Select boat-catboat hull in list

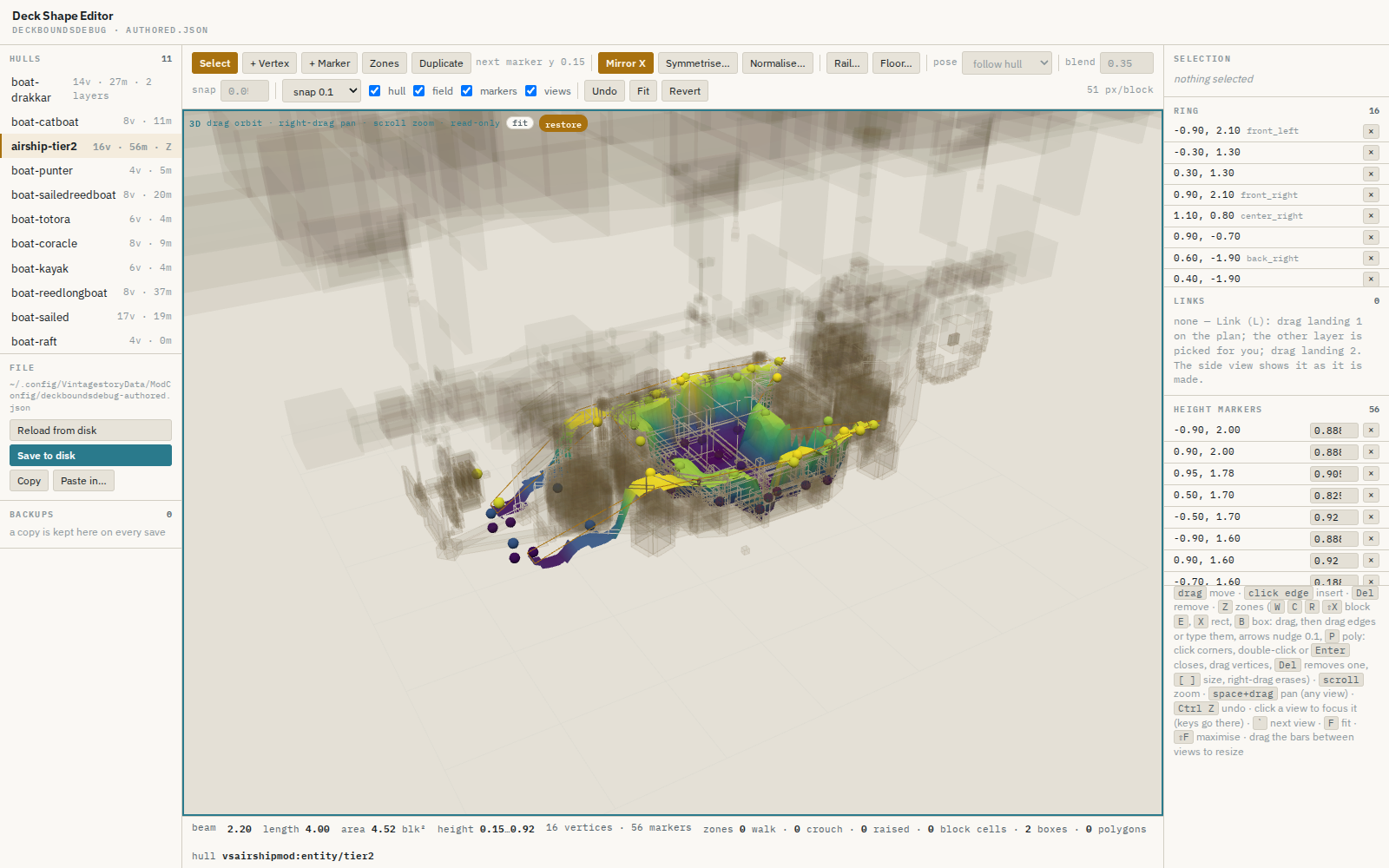tap(91, 122)
